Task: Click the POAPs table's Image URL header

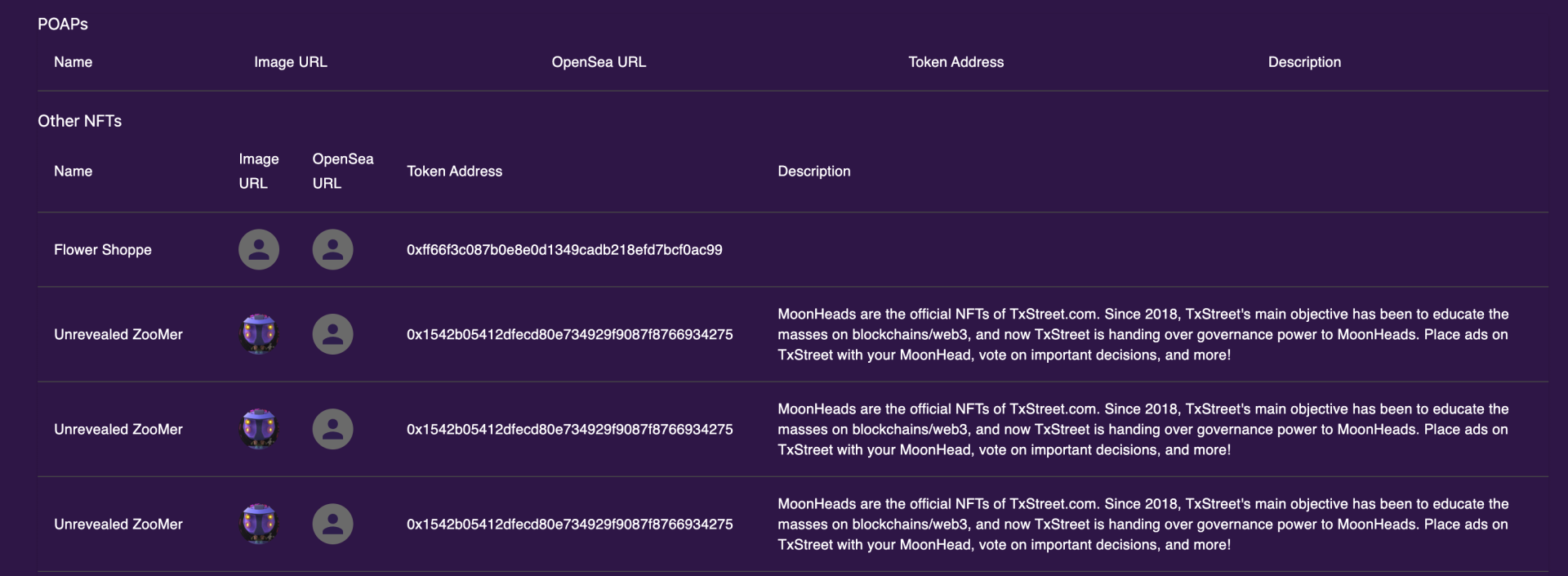Action: point(290,62)
